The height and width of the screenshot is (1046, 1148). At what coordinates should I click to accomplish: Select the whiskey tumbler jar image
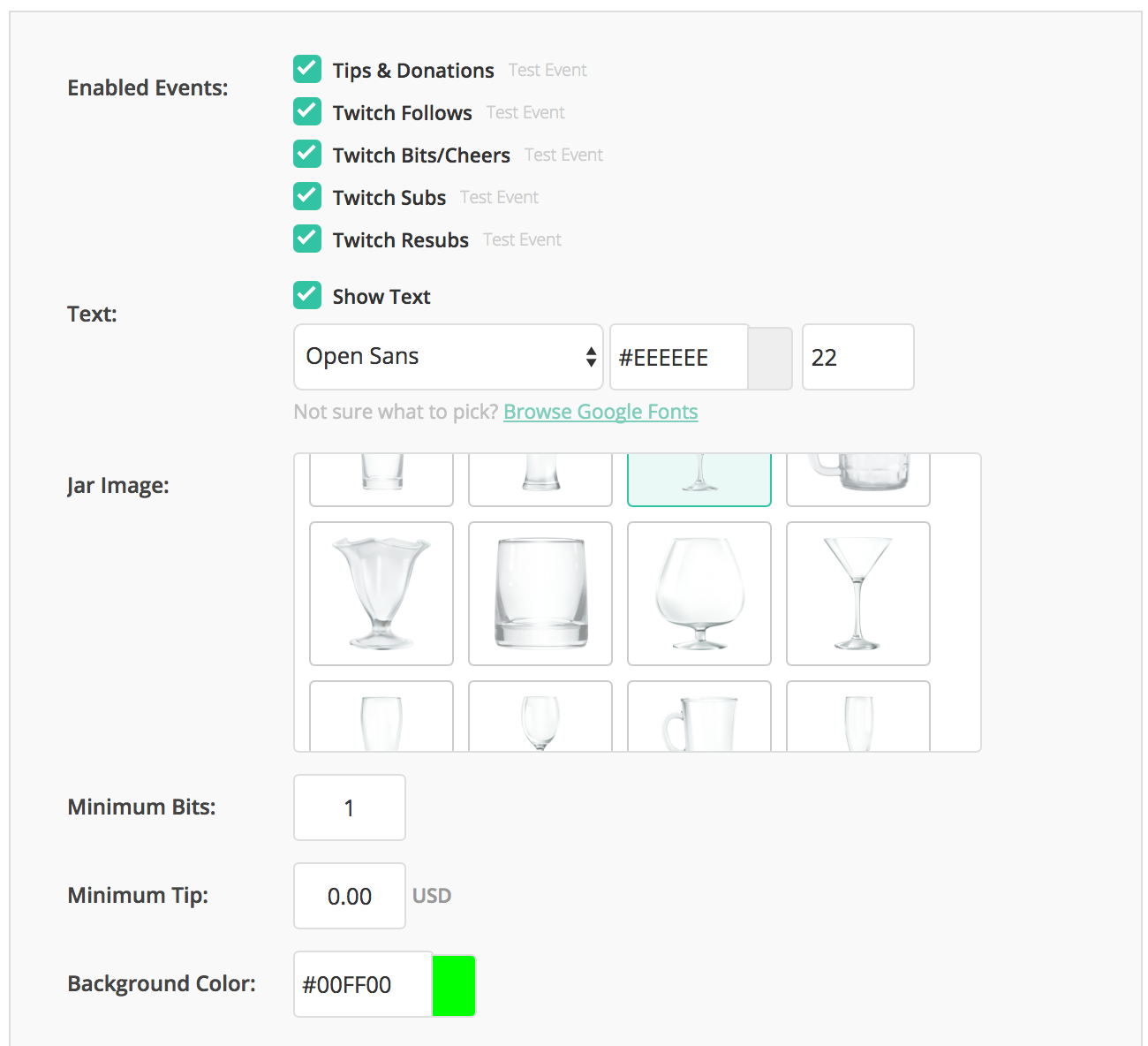[x=540, y=594]
